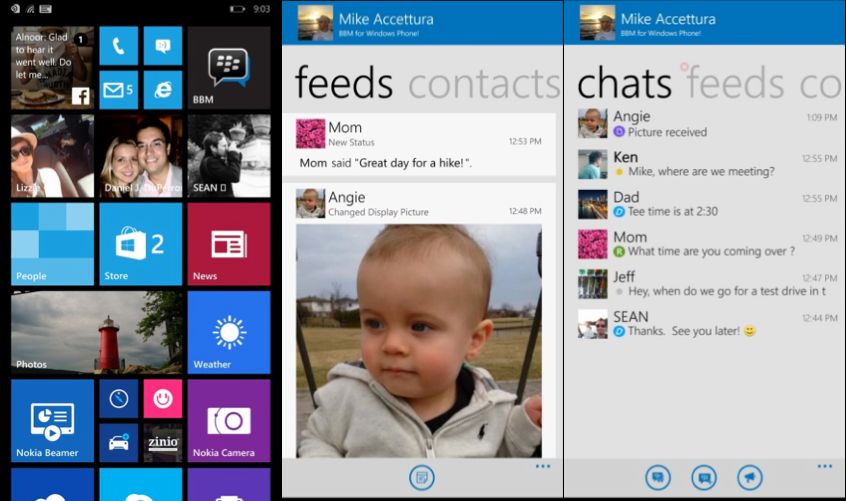Open the pink smiley face tile
Viewport: 846px width, 501px height.
click(x=163, y=399)
